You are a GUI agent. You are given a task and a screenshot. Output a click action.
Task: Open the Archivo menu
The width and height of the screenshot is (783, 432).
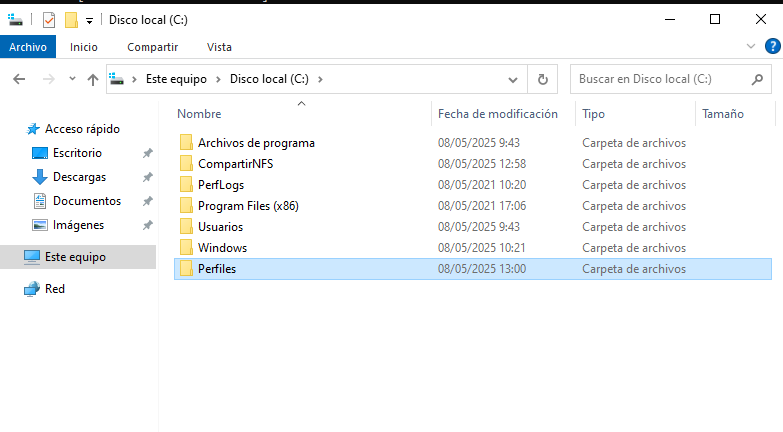pos(28,47)
